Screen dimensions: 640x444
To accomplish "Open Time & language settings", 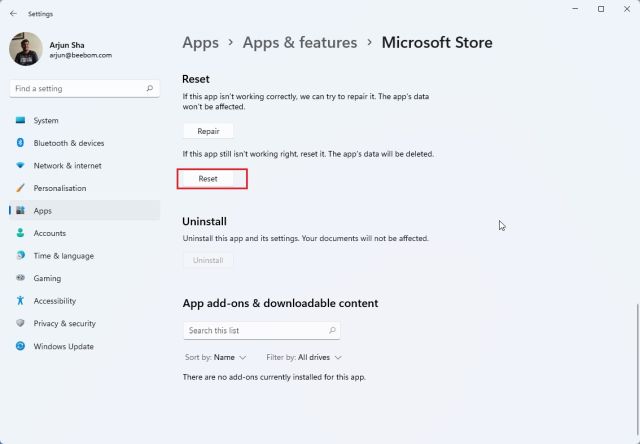I will (x=84, y=255).
